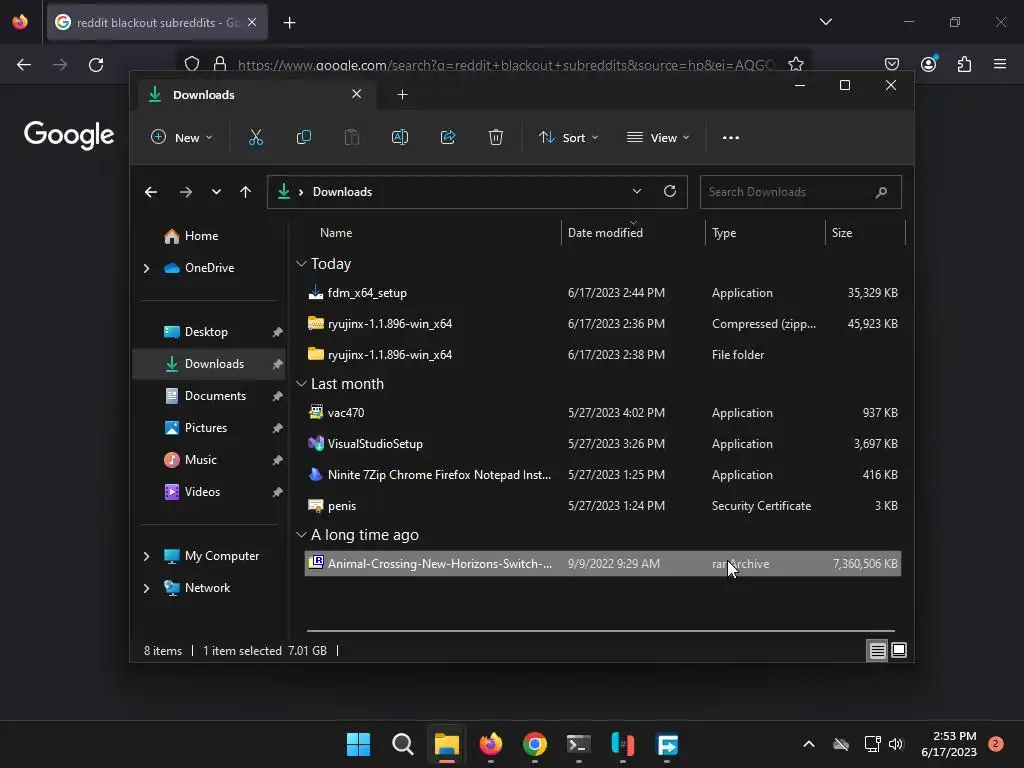1024x768 pixels.
Task: Expand Network tree node
Action: coord(146,588)
